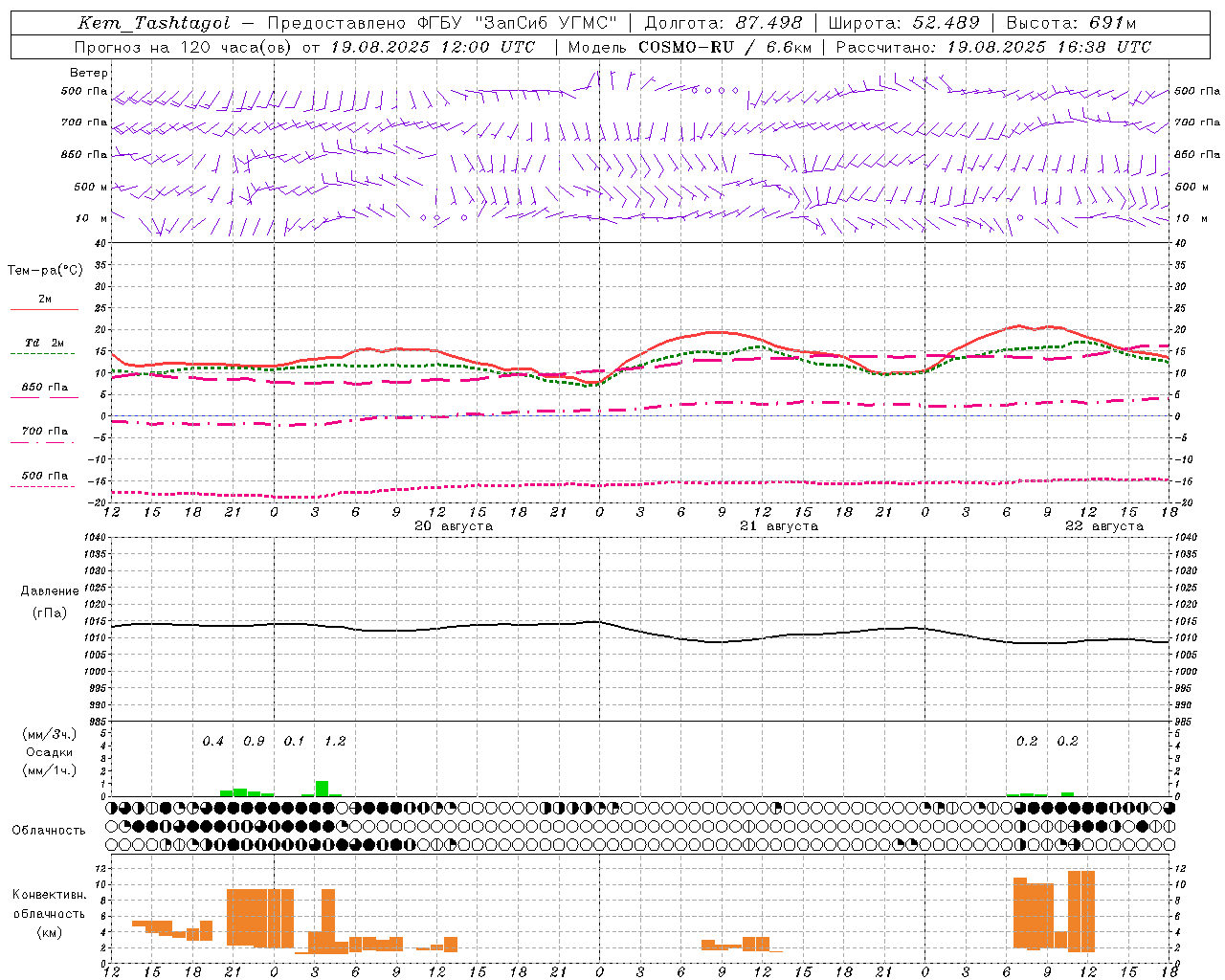Click the (гПа) unit under Давление

(50, 613)
